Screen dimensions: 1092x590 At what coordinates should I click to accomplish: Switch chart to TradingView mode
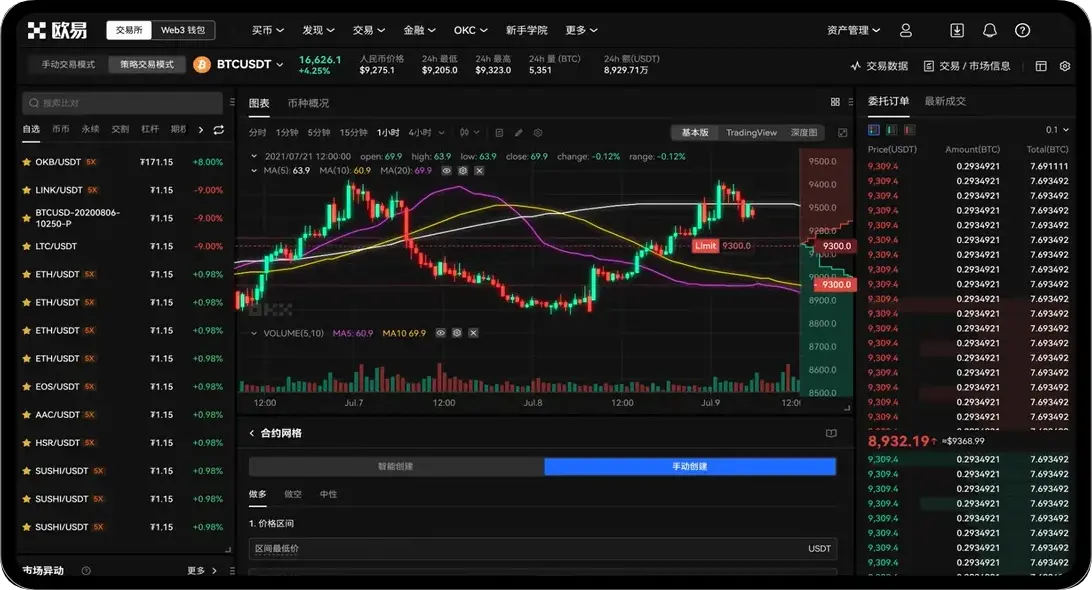point(751,132)
